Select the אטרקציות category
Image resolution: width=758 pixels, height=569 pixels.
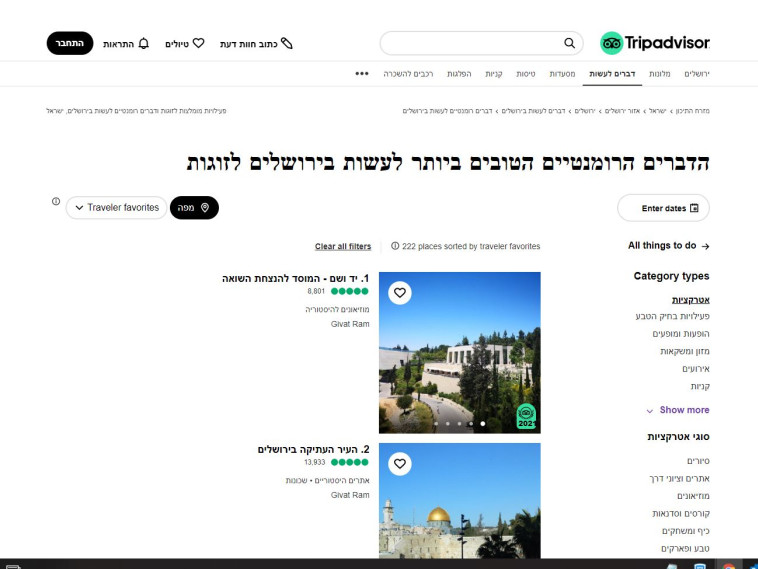pos(690,300)
